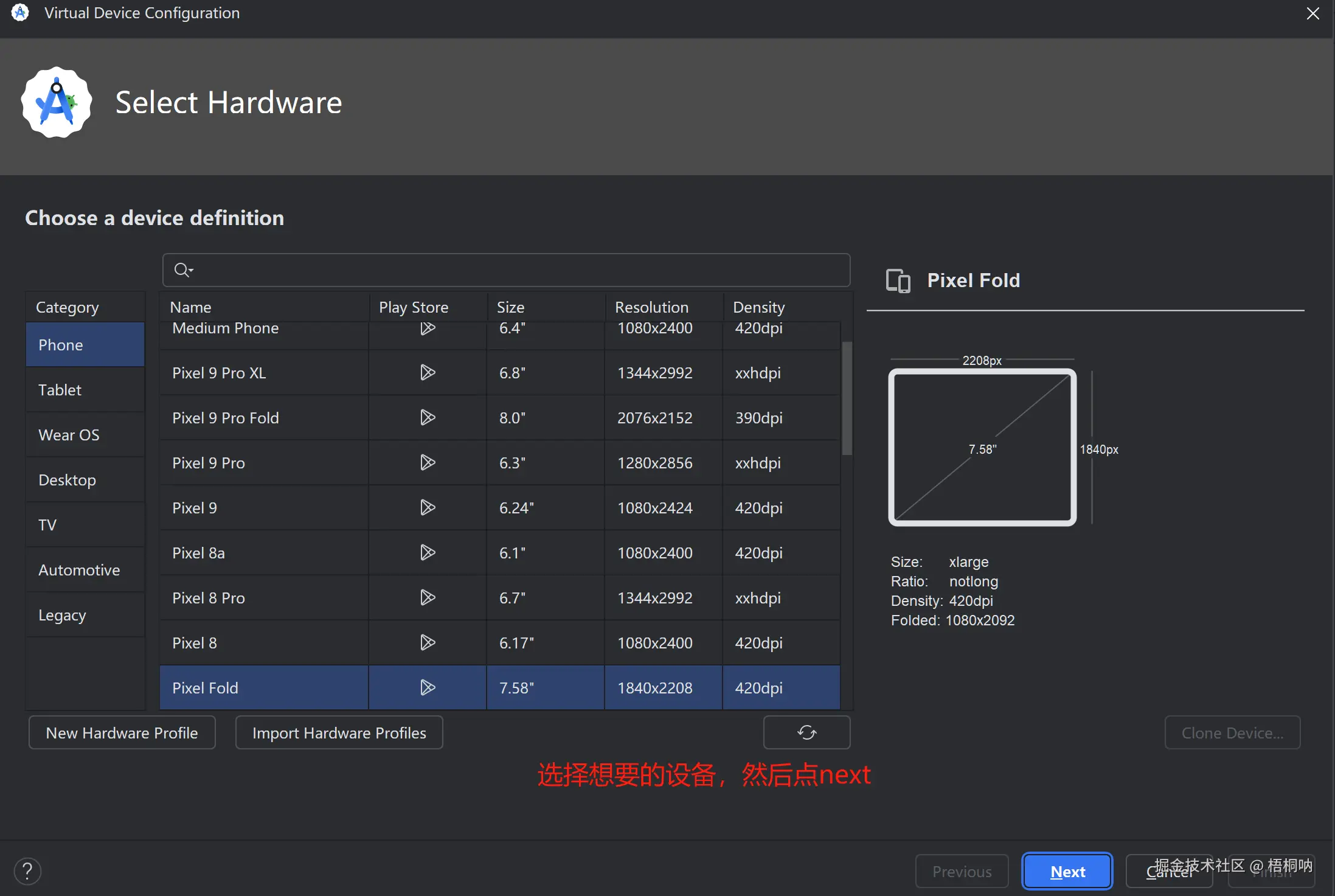Click Play Store icon in Pixel 8a row
The width and height of the screenshot is (1335, 896).
pyautogui.click(x=428, y=552)
